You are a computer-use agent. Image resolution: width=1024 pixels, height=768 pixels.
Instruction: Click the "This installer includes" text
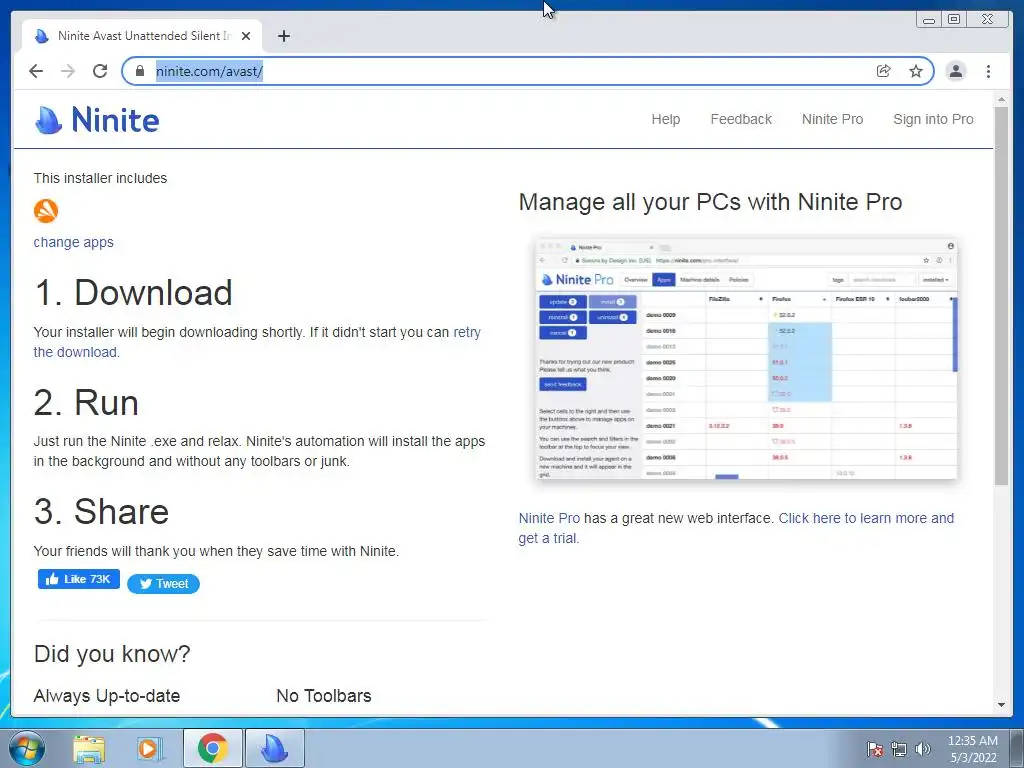pos(100,178)
